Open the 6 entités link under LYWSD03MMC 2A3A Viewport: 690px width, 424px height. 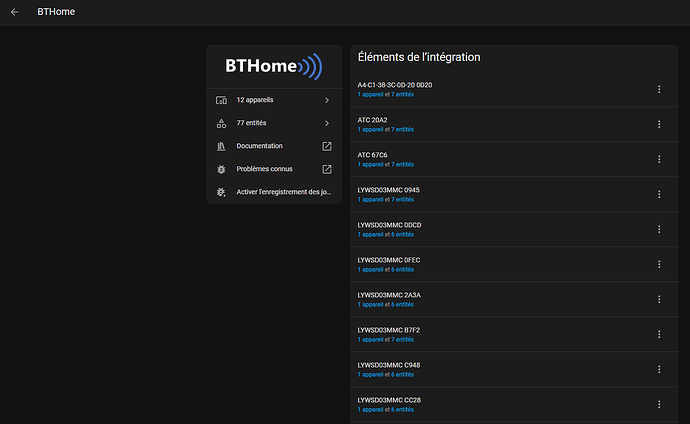403,305
